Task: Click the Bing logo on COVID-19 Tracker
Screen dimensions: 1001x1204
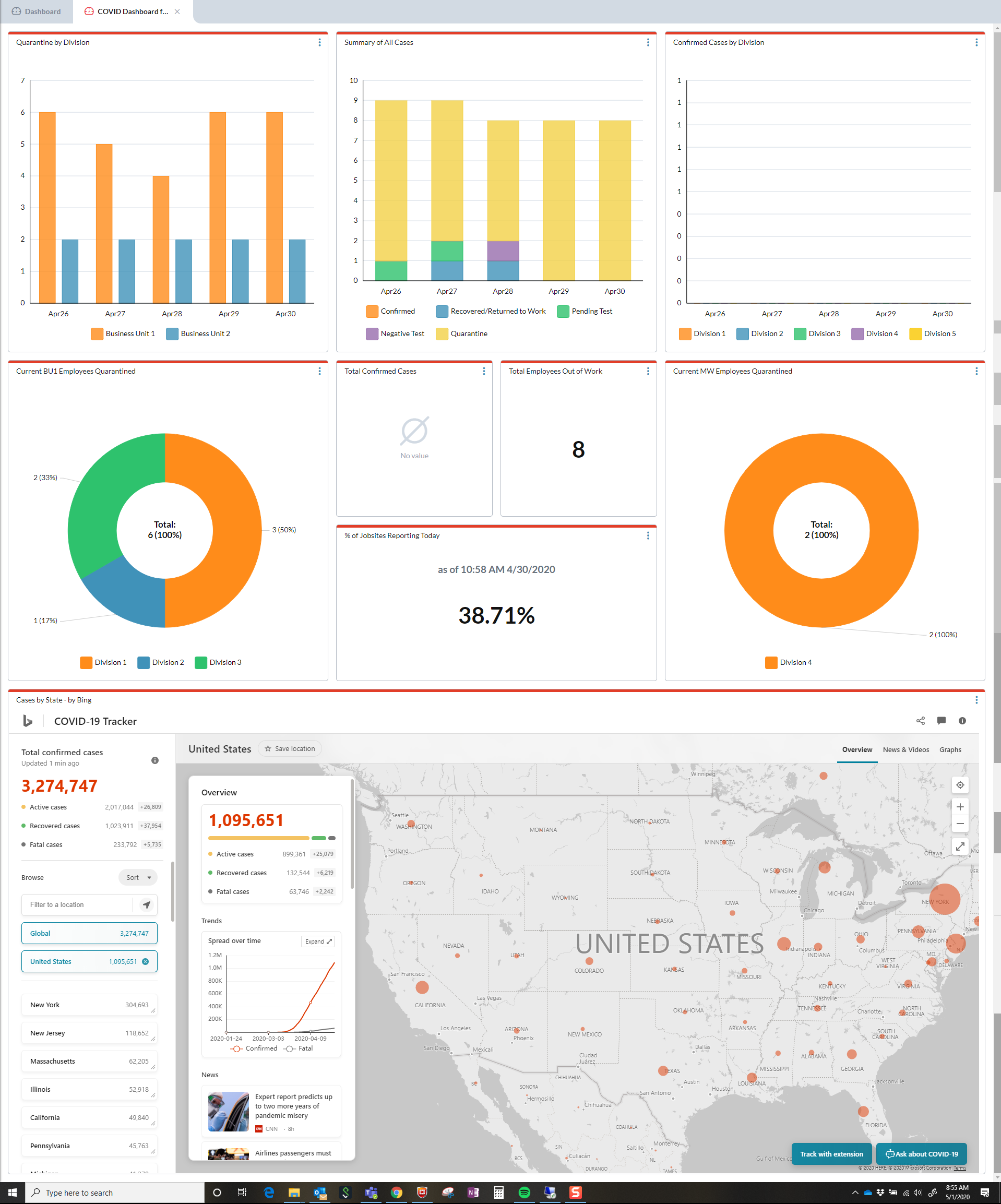Action: click(x=28, y=721)
